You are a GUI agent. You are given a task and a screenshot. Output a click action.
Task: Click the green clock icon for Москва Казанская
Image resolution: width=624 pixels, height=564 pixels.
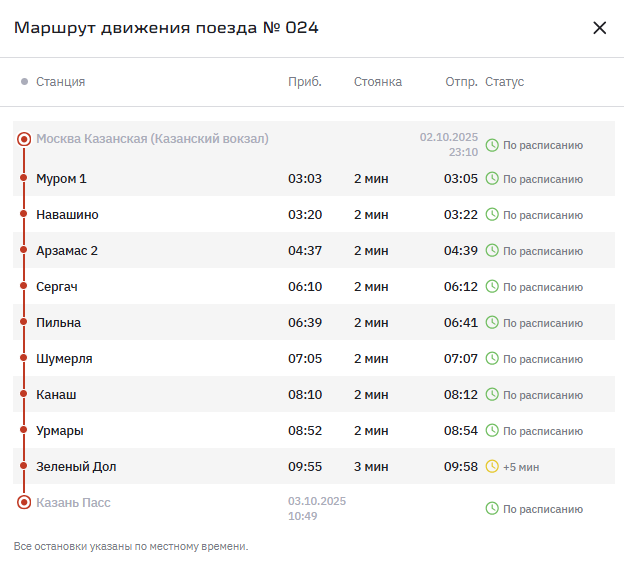click(x=492, y=145)
